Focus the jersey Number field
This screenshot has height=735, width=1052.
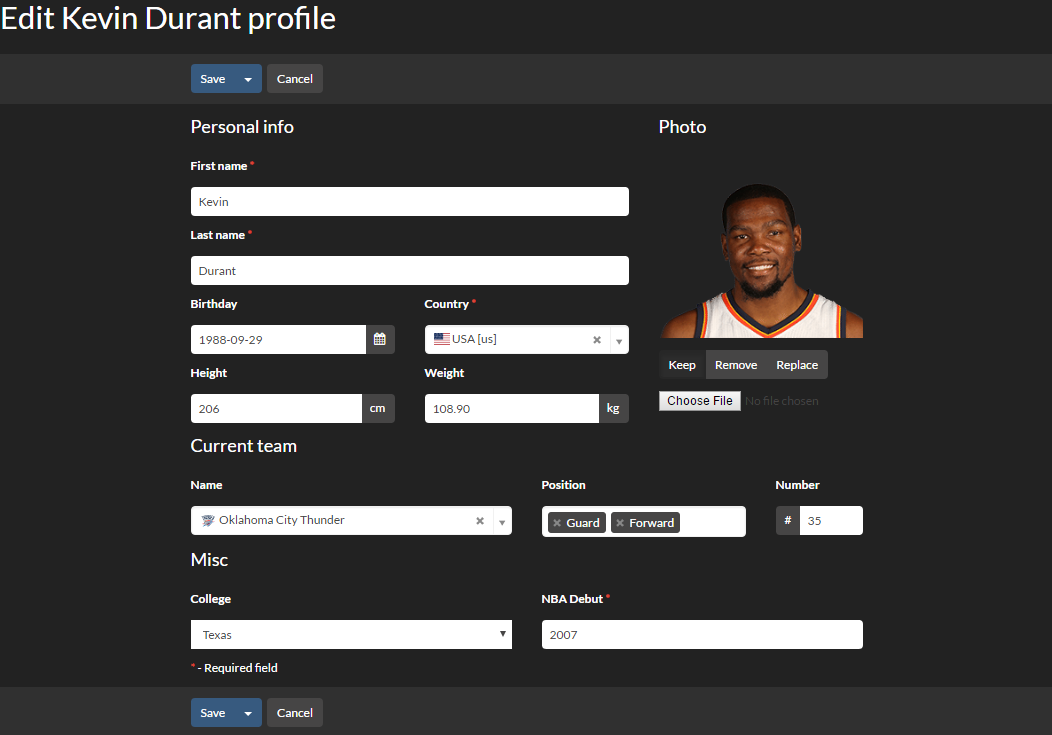830,521
